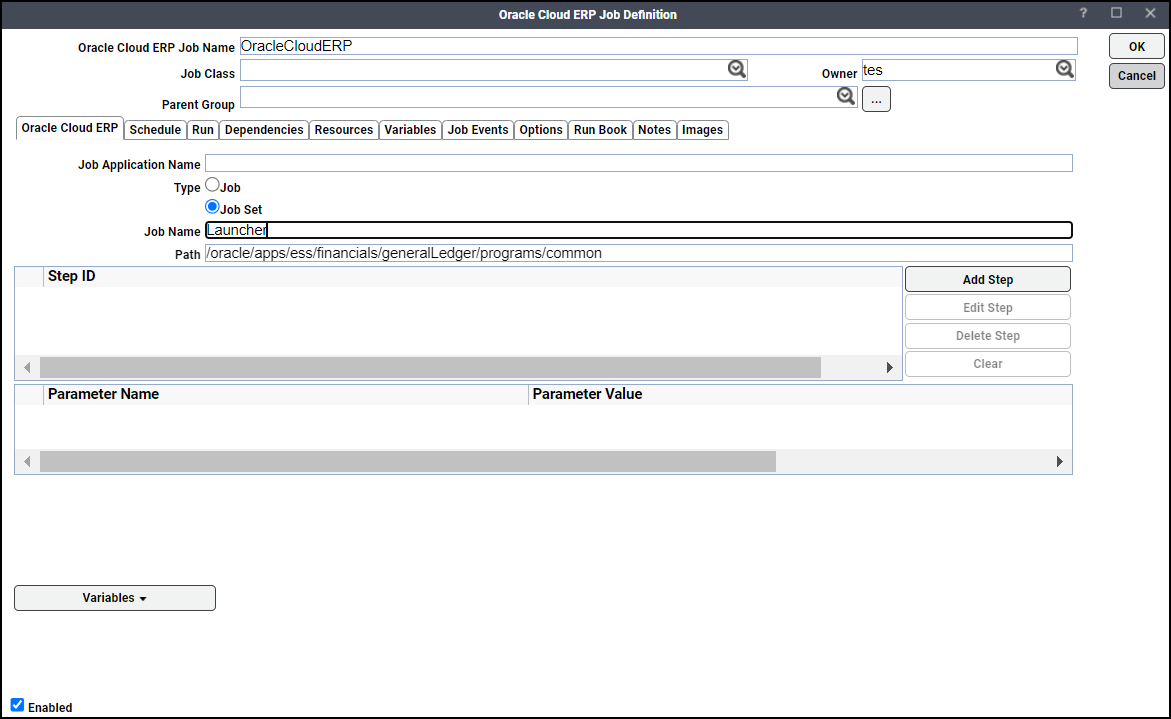Click the Parameter Value column header
This screenshot has height=719, width=1171.
click(800, 394)
